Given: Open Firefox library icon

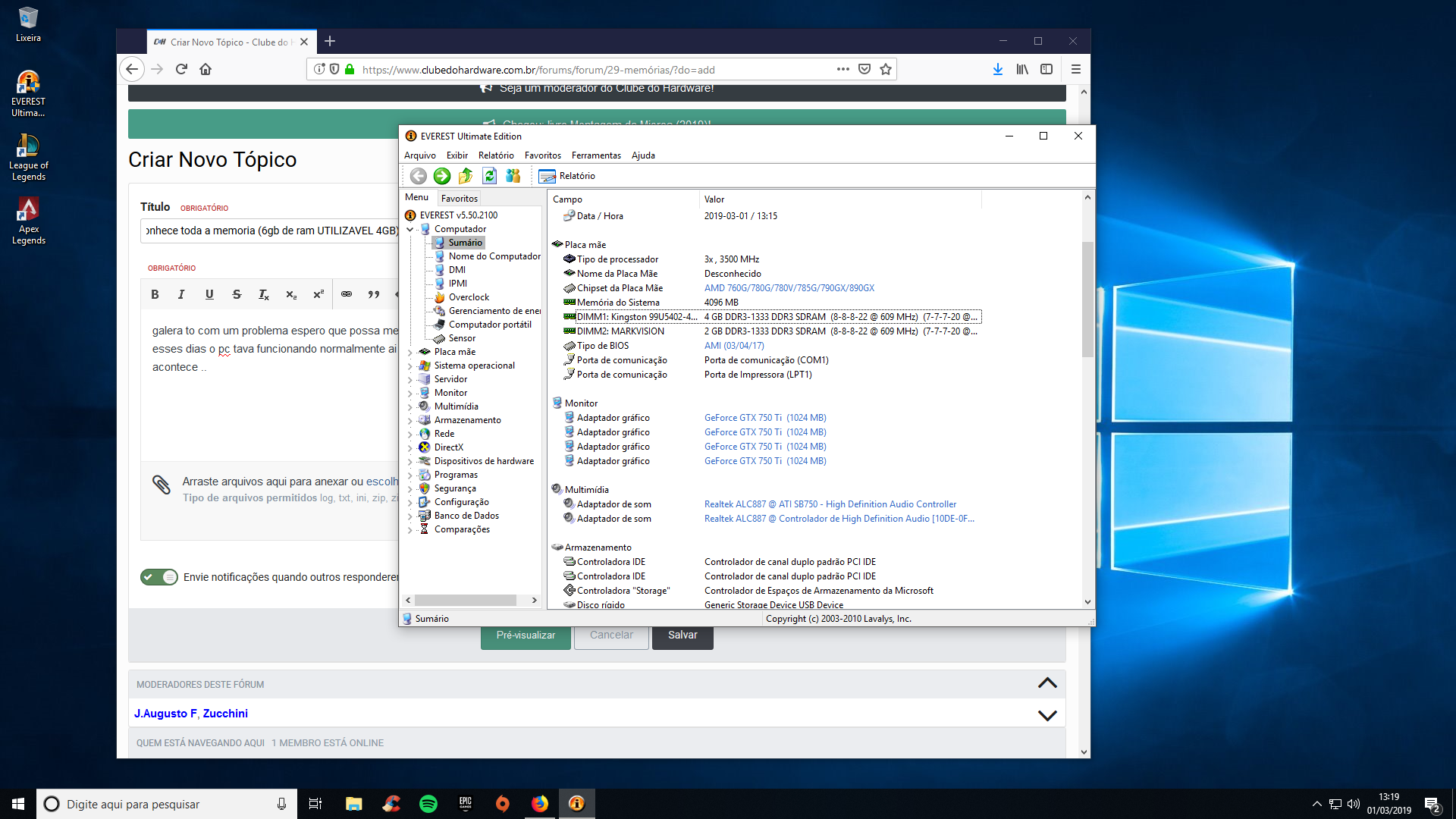Looking at the screenshot, I should 1022,69.
